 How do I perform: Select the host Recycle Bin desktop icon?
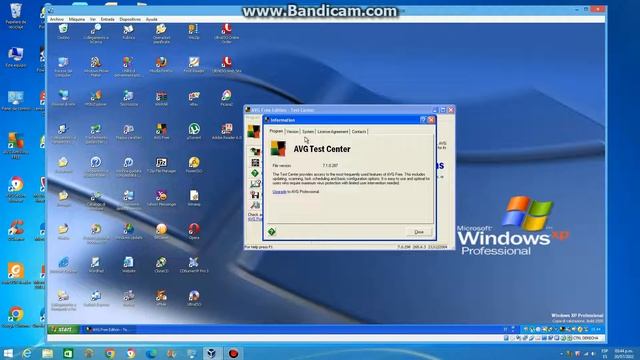(16, 16)
